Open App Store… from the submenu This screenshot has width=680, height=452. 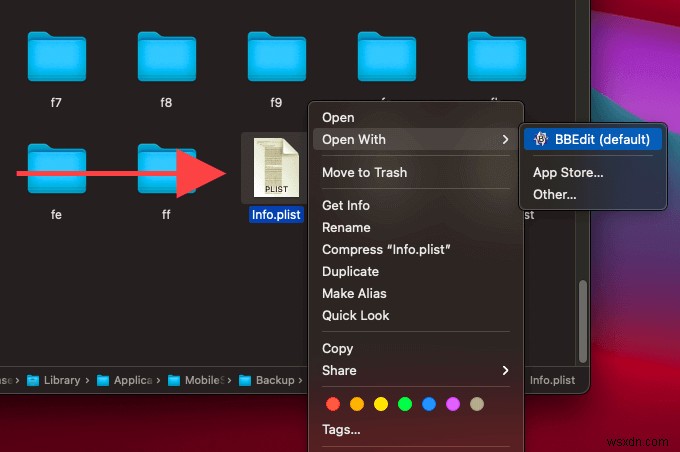click(x=568, y=172)
